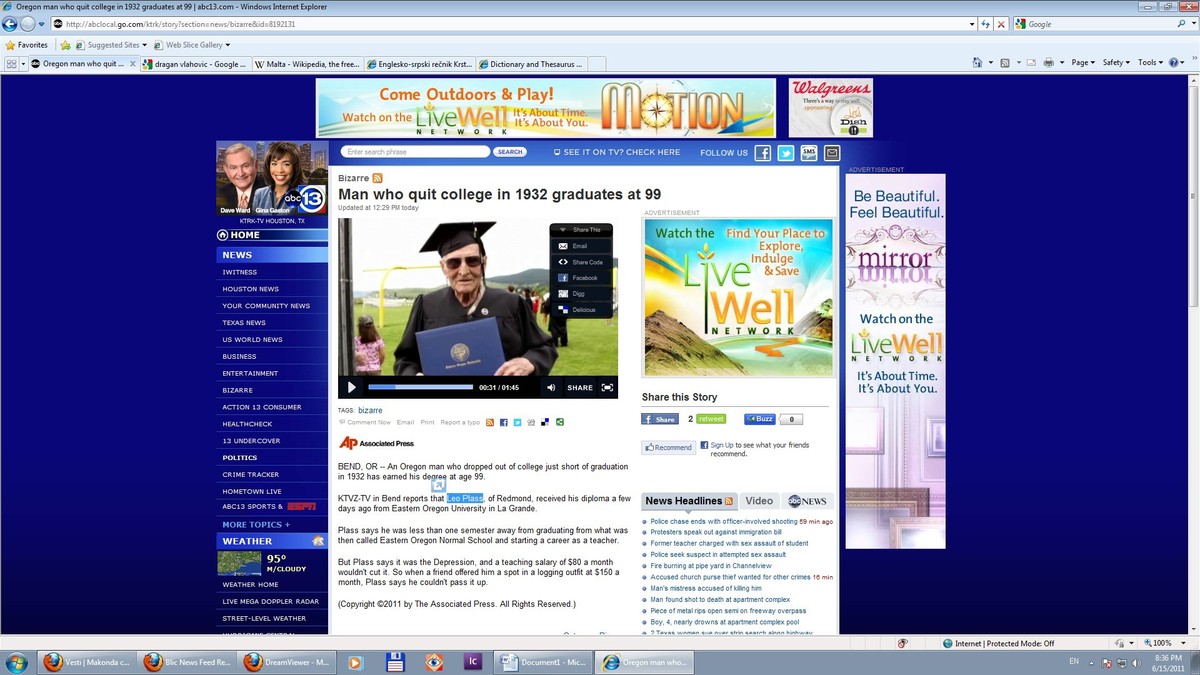Subscribe via the Bizarre RSS feed icon
The image size is (1200, 675).
[x=377, y=177]
